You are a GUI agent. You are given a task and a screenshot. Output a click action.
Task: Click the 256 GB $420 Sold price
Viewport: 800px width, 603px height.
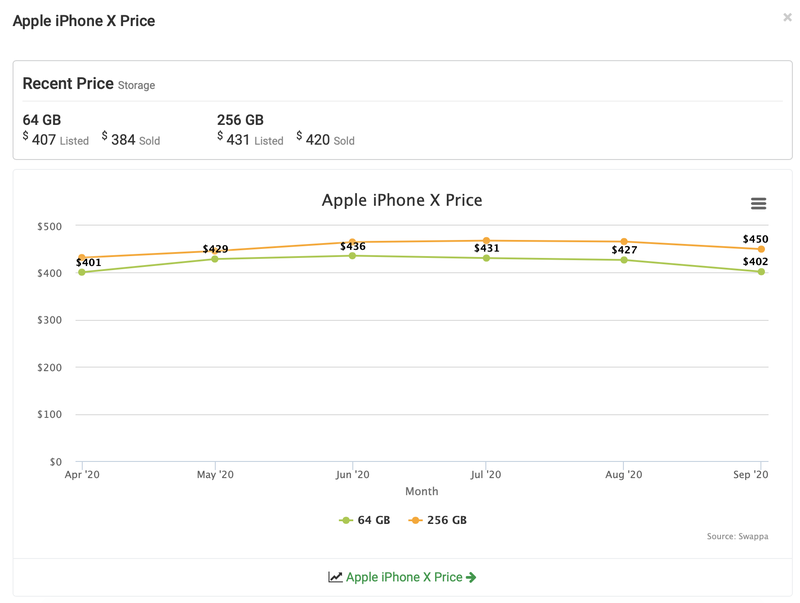coord(325,139)
